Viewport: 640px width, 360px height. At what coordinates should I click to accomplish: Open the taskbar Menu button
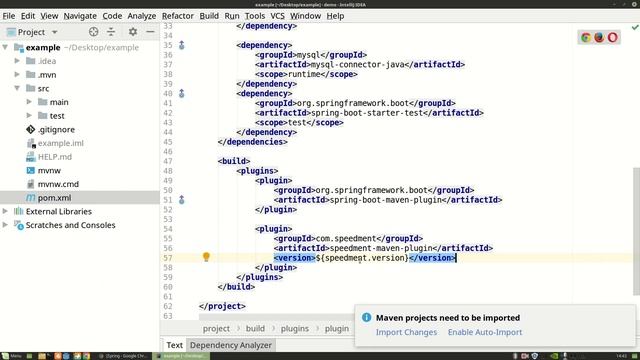pyautogui.click(x=11, y=356)
